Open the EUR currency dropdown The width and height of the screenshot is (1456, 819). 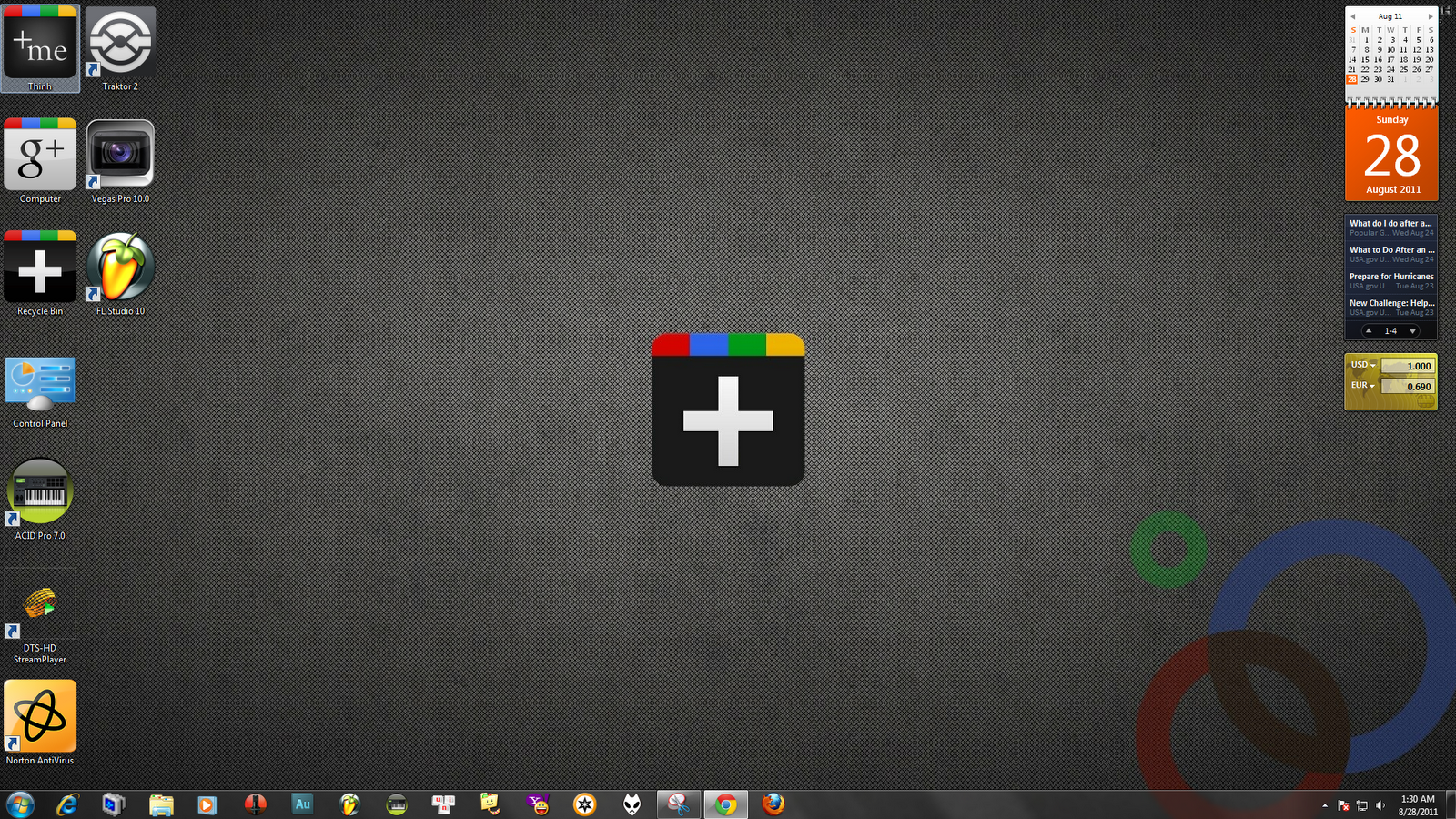(x=1363, y=386)
